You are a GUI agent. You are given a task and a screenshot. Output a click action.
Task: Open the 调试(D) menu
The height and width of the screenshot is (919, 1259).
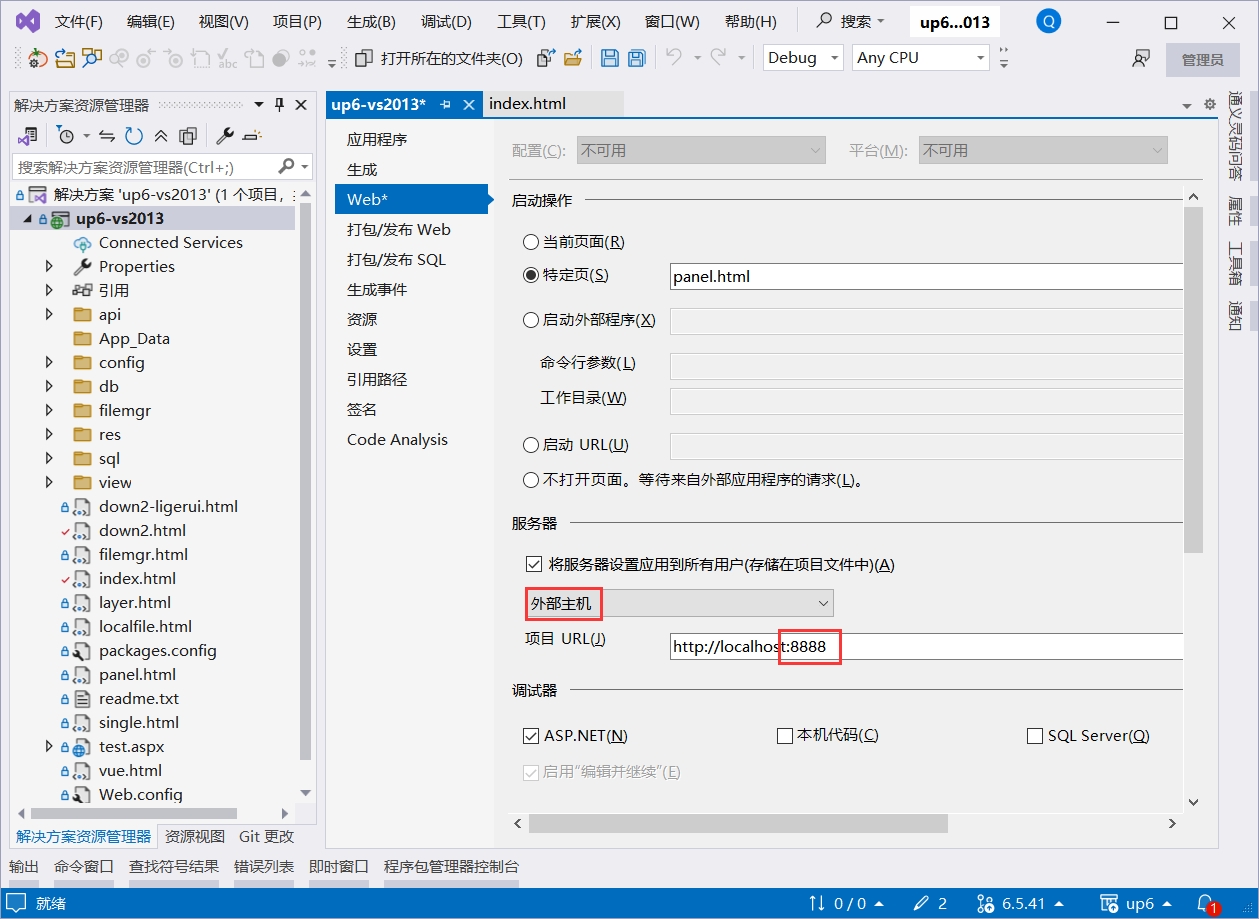point(446,21)
